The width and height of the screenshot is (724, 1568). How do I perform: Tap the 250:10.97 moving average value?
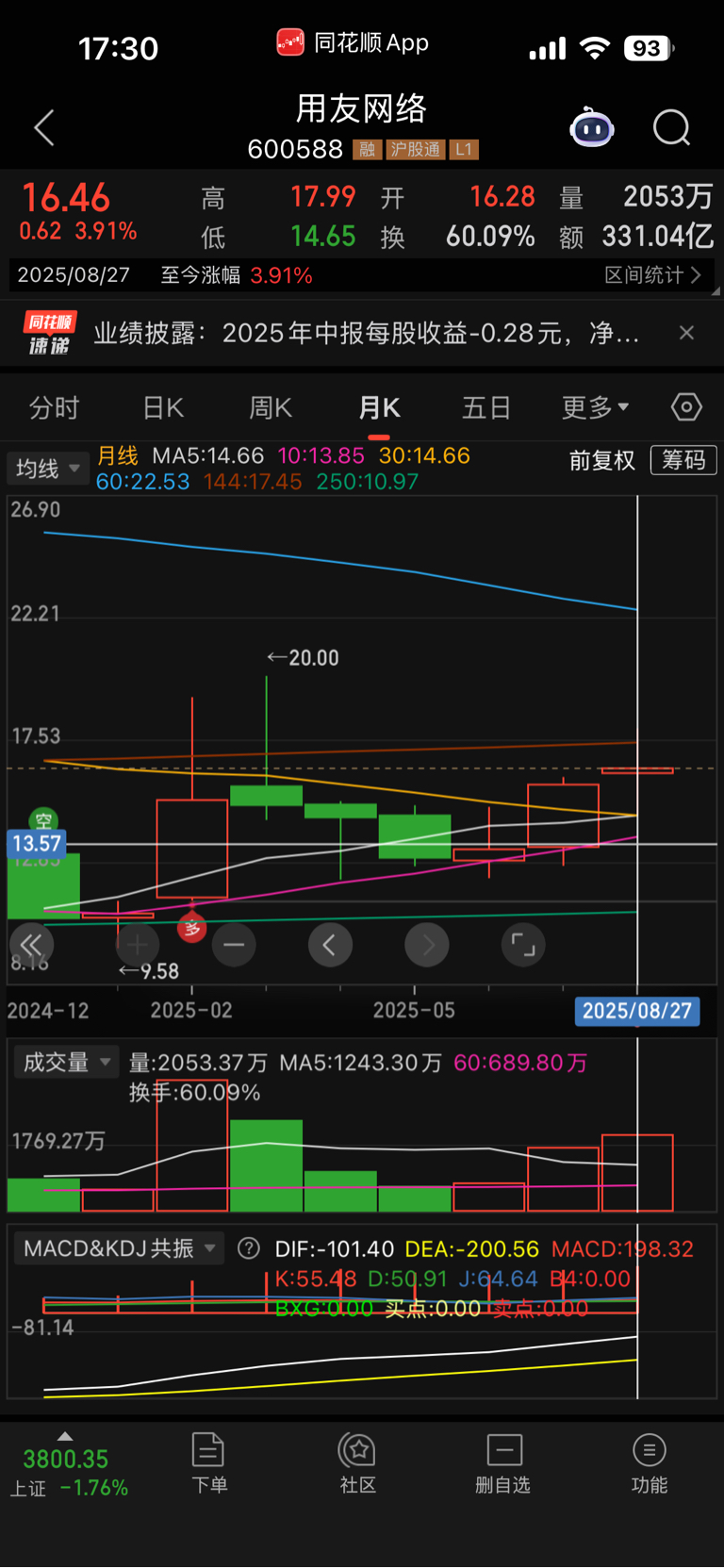pyautogui.click(x=368, y=482)
